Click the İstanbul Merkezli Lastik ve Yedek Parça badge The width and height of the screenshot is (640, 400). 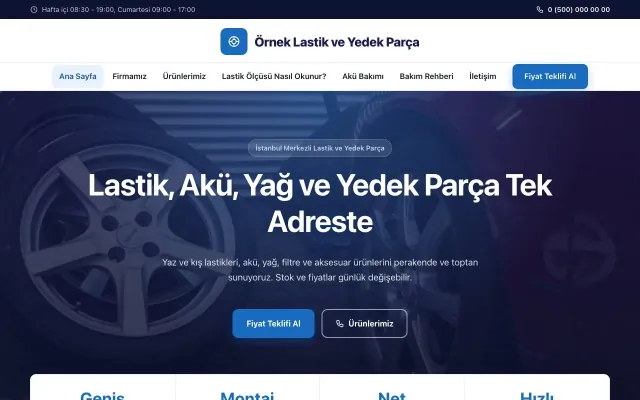click(x=320, y=148)
